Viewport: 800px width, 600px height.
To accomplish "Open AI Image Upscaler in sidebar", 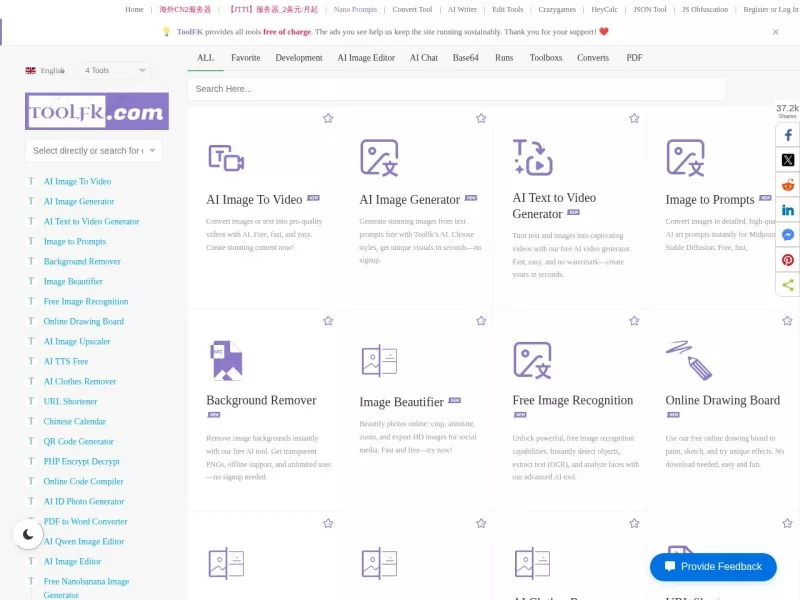I will pyautogui.click(x=77, y=341).
